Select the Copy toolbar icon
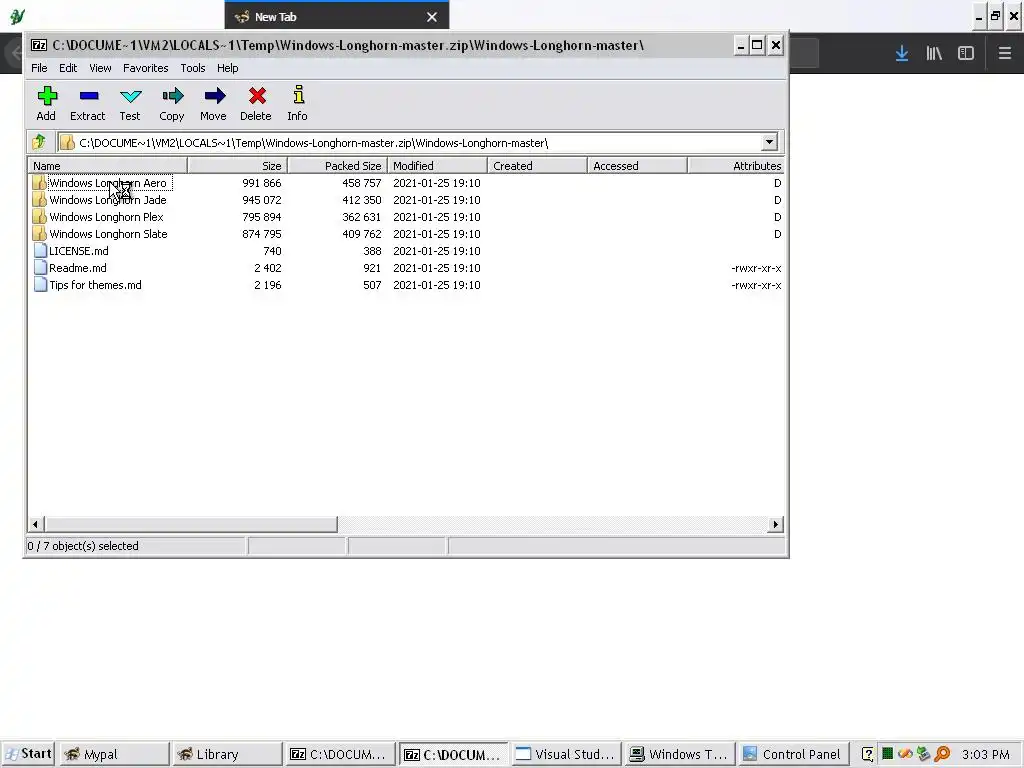 [172, 97]
